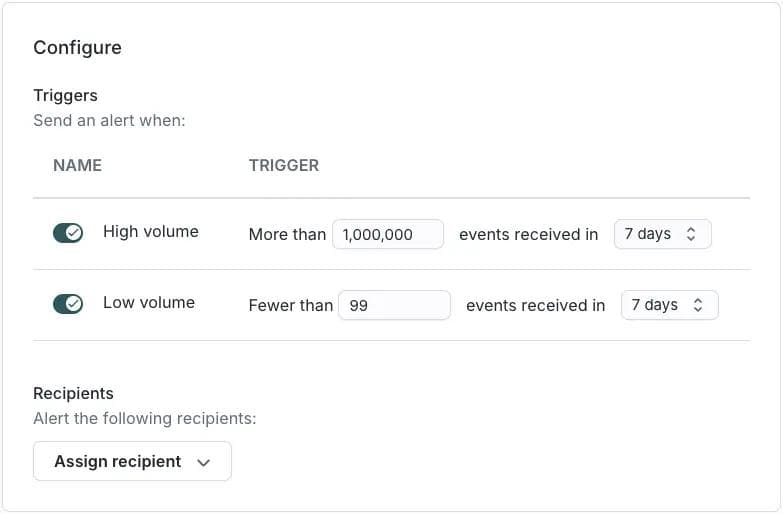Click the Fewer than 99 input field
This screenshot has height=514, width=783.
pyautogui.click(x=394, y=305)
